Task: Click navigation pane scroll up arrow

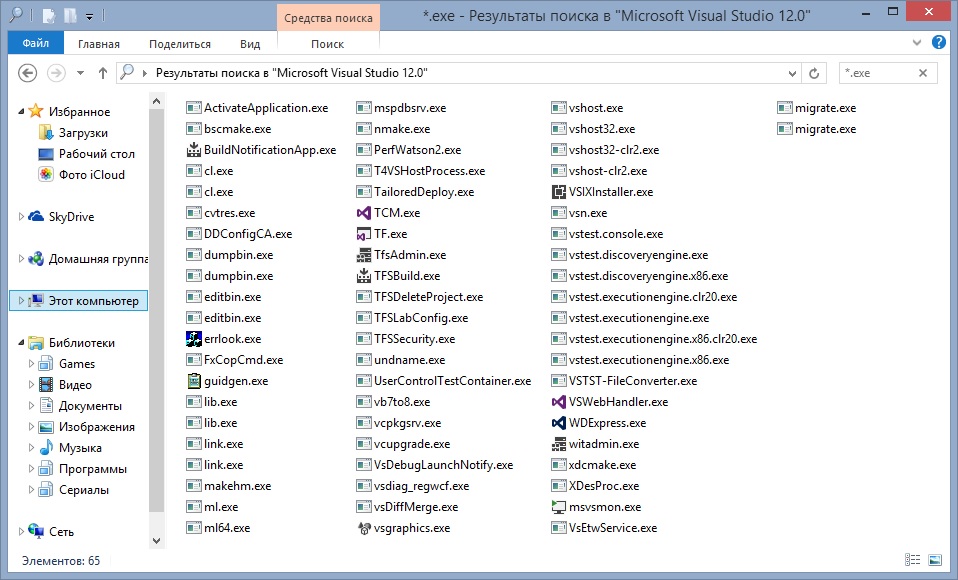Action: (156, 101)
